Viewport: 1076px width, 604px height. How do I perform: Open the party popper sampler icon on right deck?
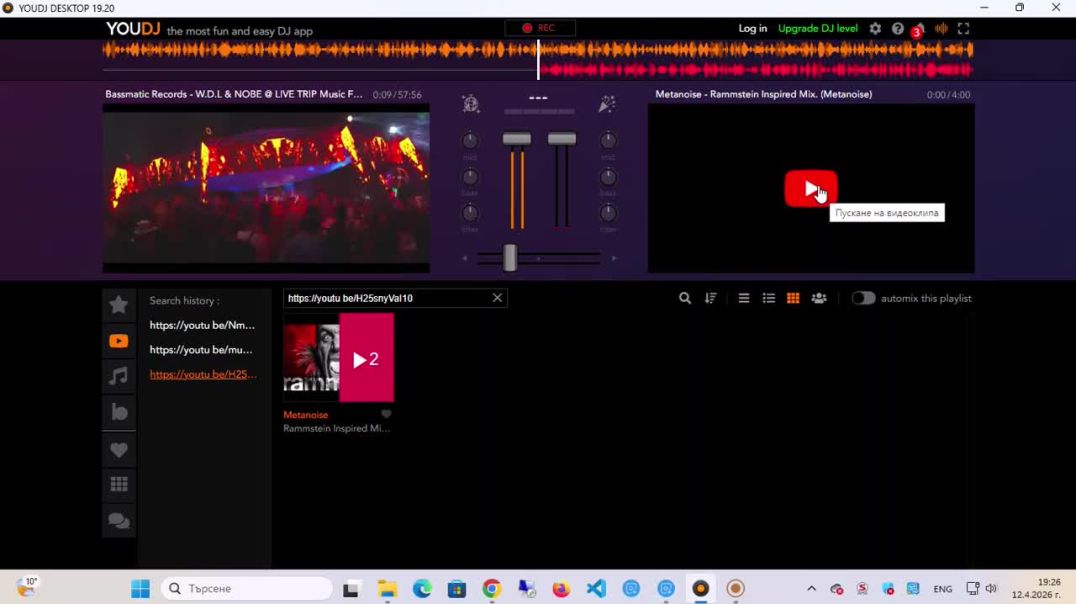coord(606,103)
